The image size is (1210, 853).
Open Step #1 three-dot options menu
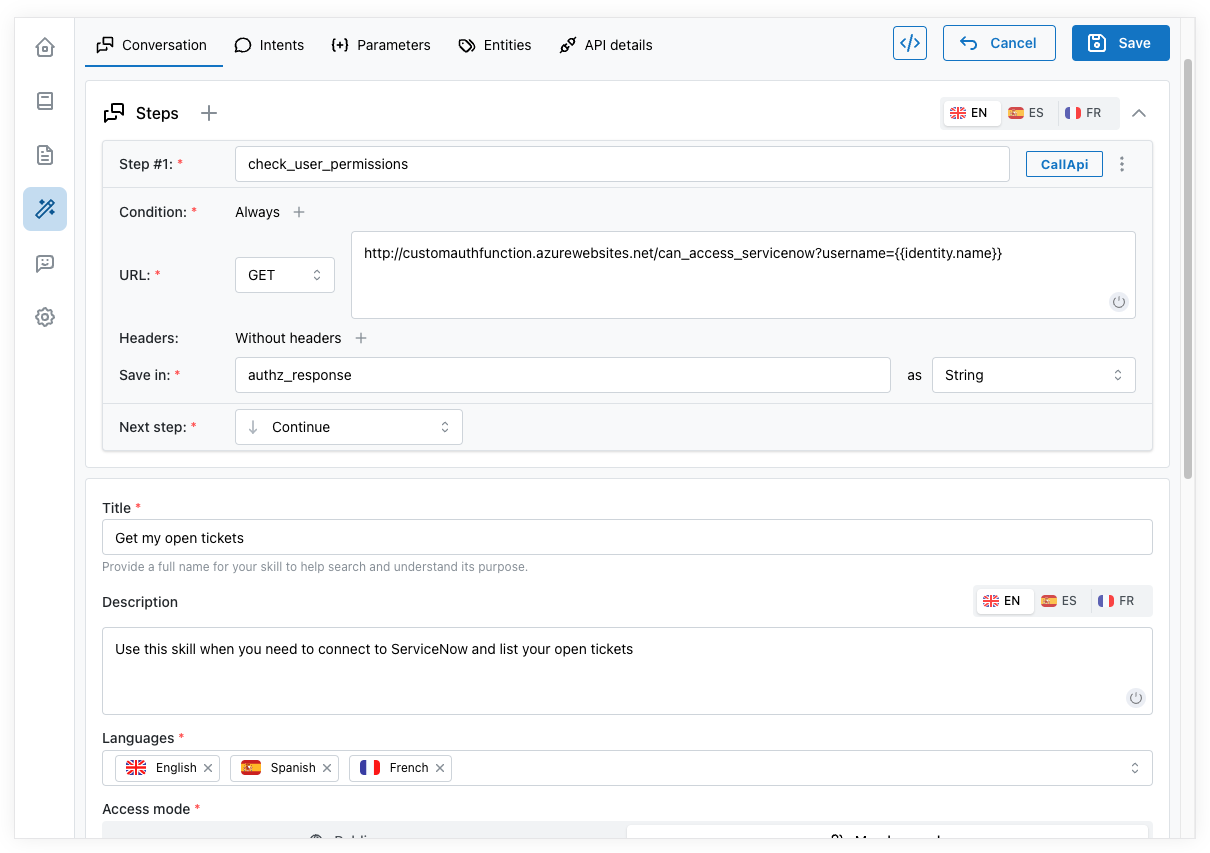point(1122,164)
